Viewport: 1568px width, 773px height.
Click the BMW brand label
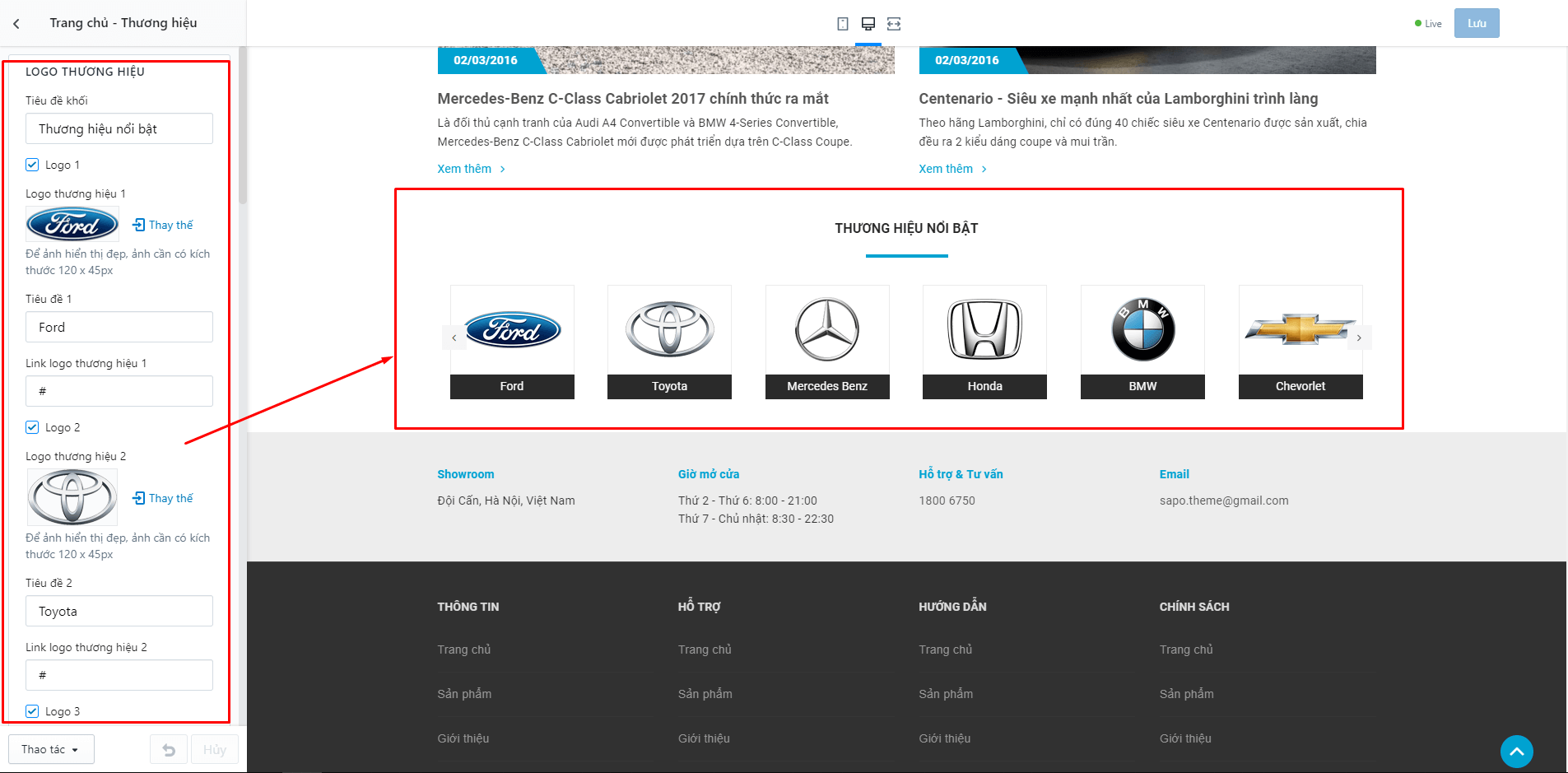point(1143,386)
